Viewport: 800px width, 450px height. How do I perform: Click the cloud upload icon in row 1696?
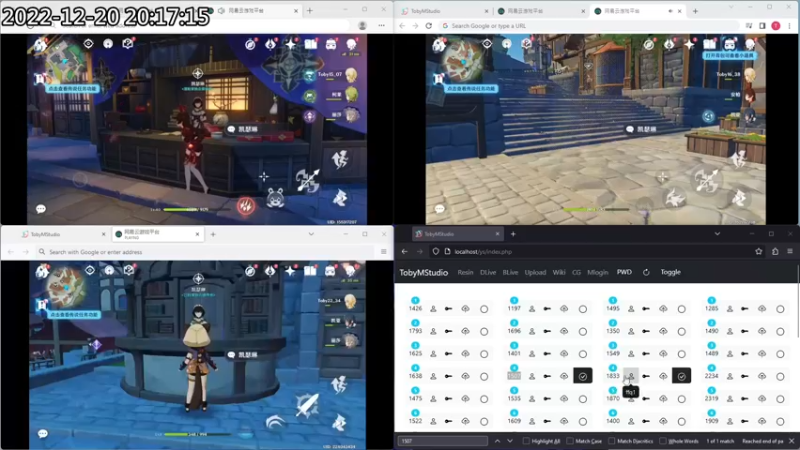[x=564, y=331]
